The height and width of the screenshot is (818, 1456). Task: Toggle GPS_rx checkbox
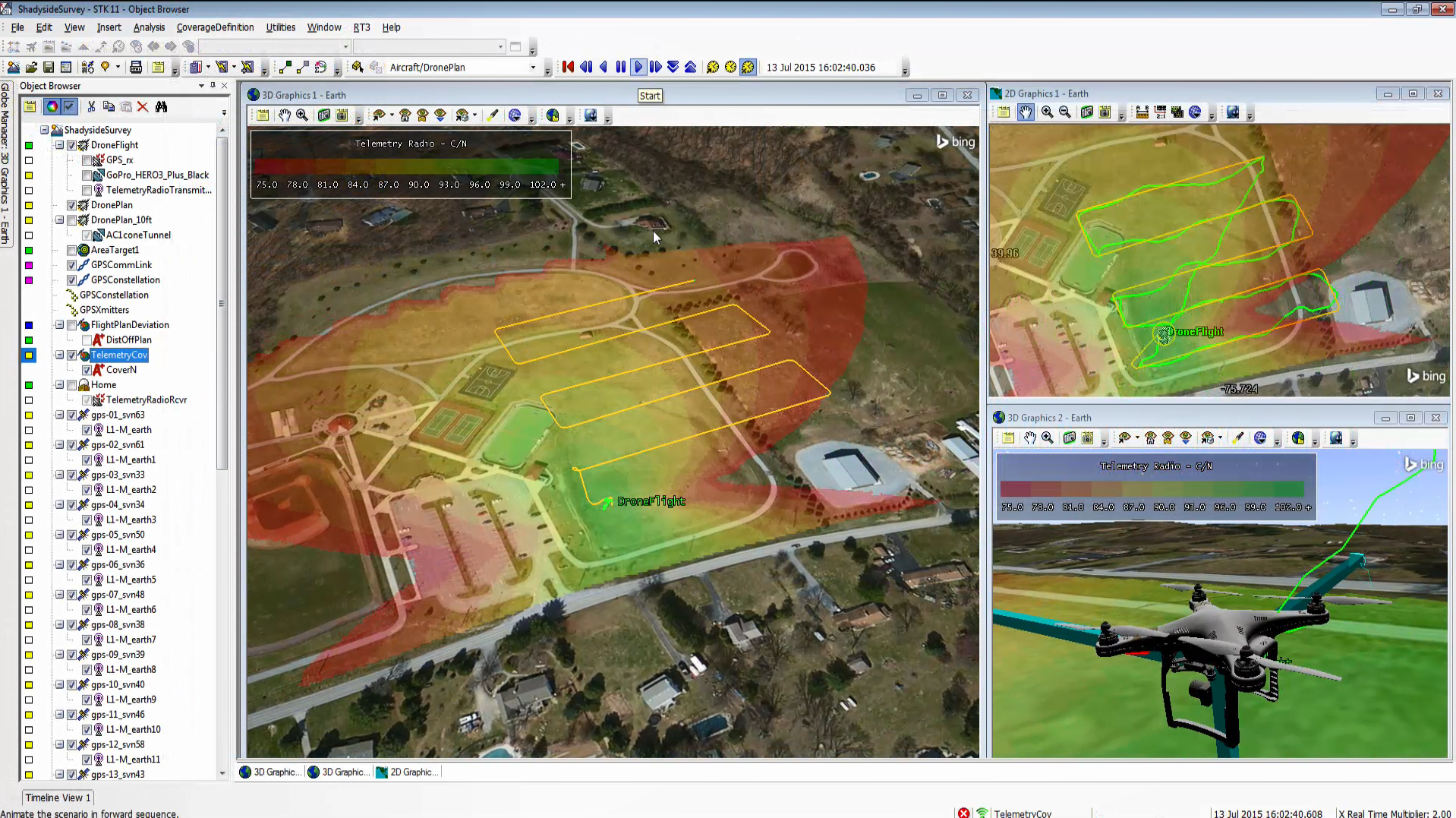tap(87, 160)
